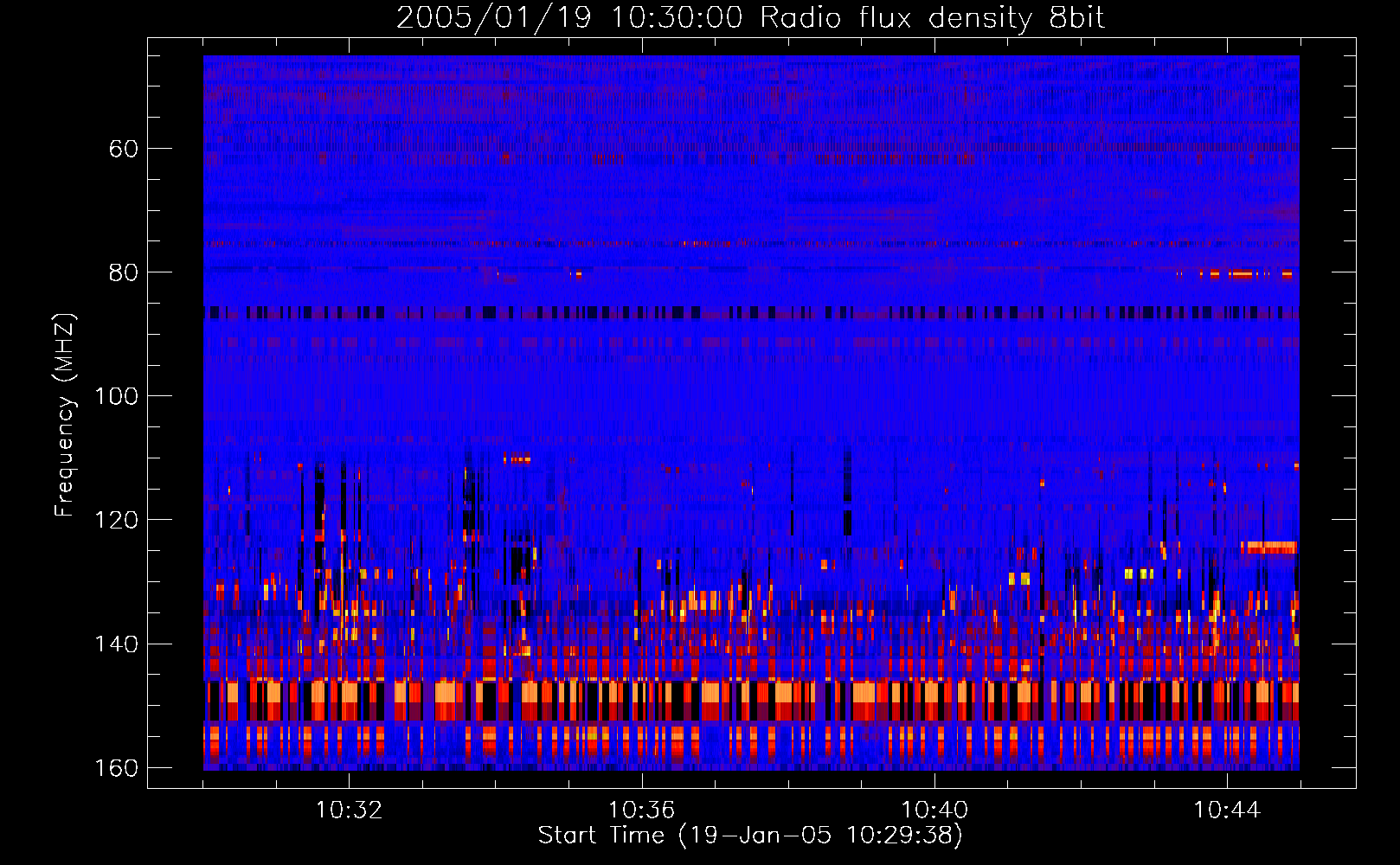Screen dimensions: 1400x865
Task: Click the 160 MHz frequency tick label
Action: click(x=116, y=767)
